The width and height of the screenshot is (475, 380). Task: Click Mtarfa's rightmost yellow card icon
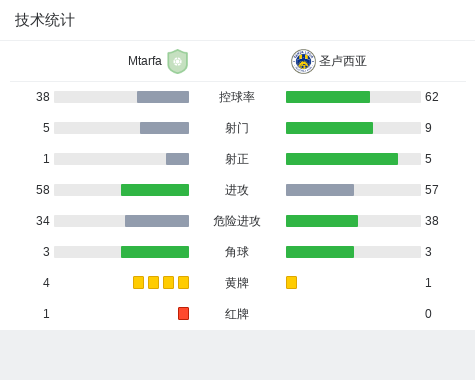tap(183, 282)
